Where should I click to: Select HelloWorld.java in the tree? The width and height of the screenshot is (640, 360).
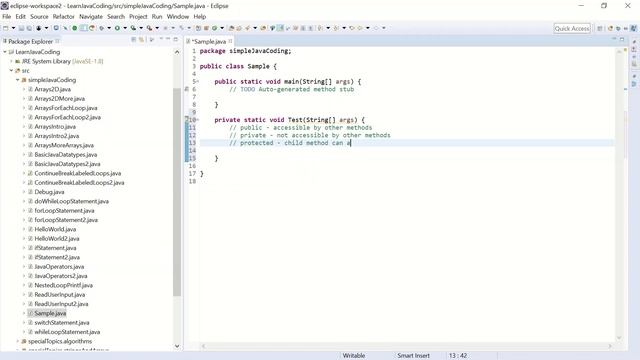55,229
